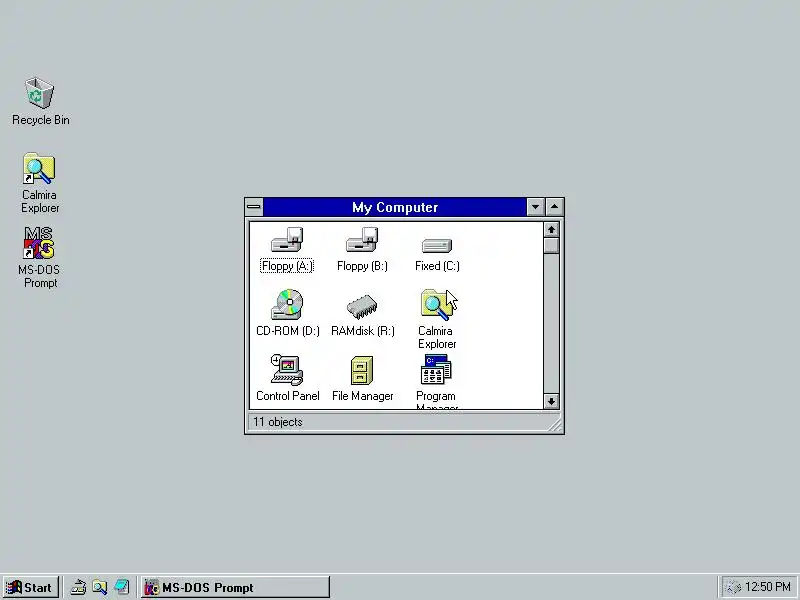800x600 pixels.
Task: Click the 12:50 PM taskbar clock
Action: [x=768, y=587]
